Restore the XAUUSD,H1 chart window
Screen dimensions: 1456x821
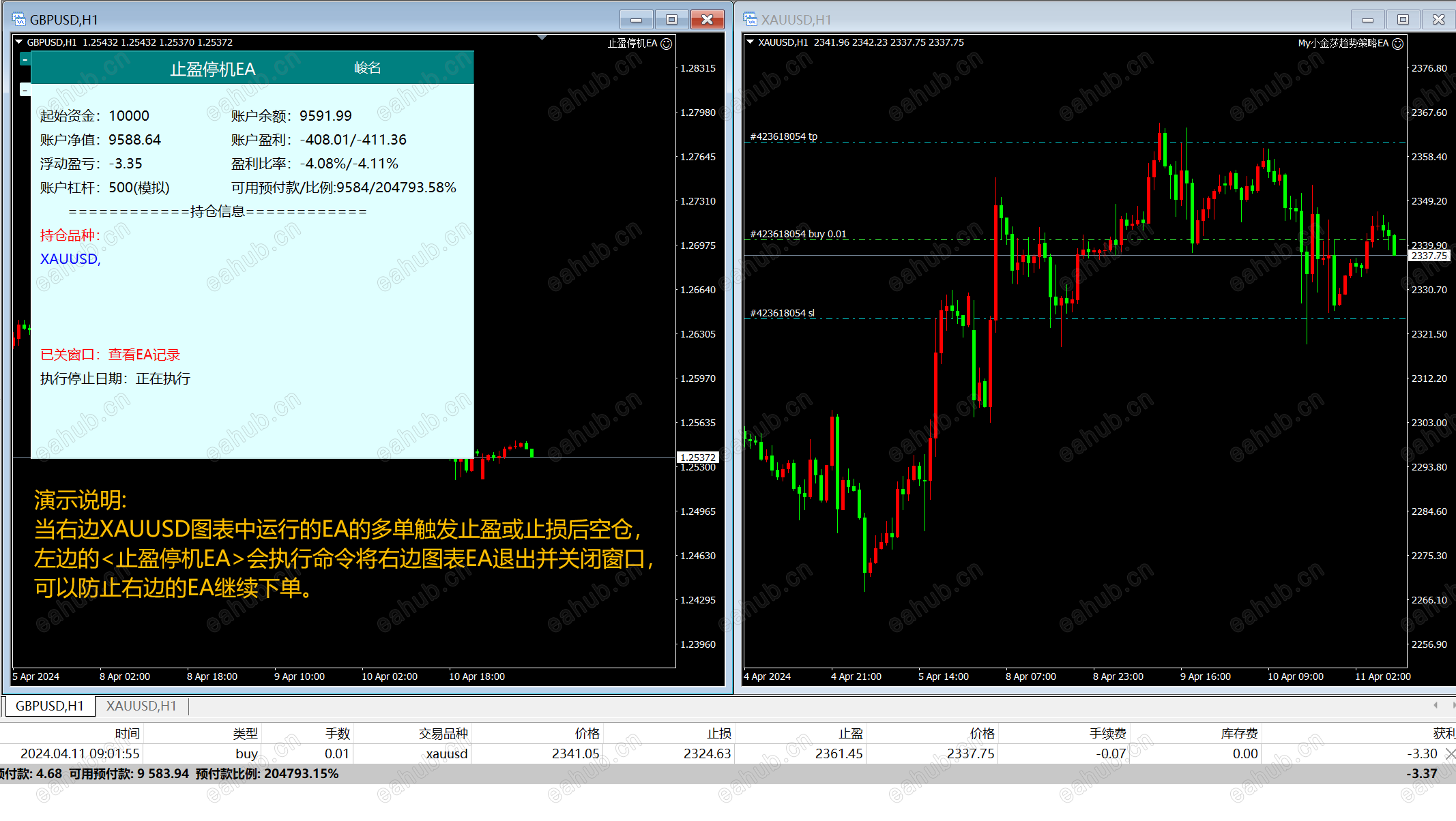pyautogui.click(x=1403, y=19)
